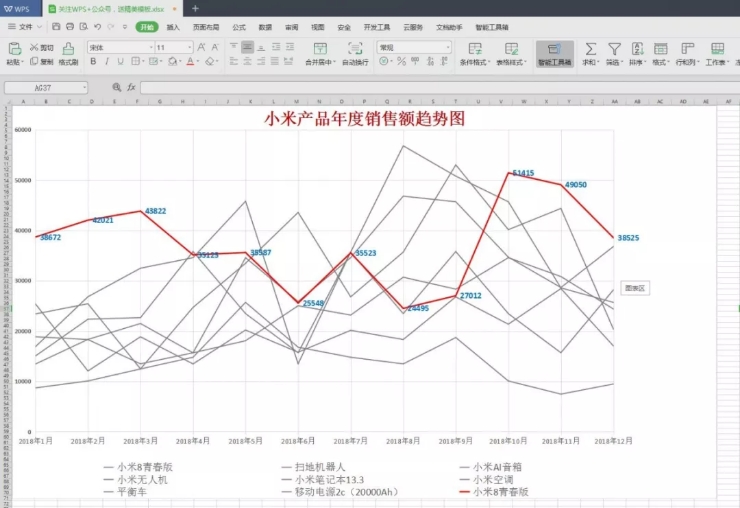Click the zoom magnifier beside the fx icon
This screenshot has width=740, height=508.
tap(117, 87)
